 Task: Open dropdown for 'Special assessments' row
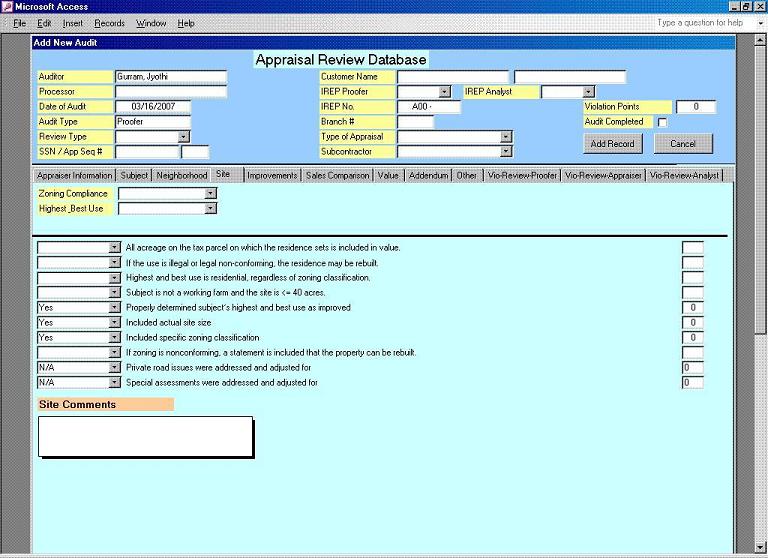(x=114, y=382)
